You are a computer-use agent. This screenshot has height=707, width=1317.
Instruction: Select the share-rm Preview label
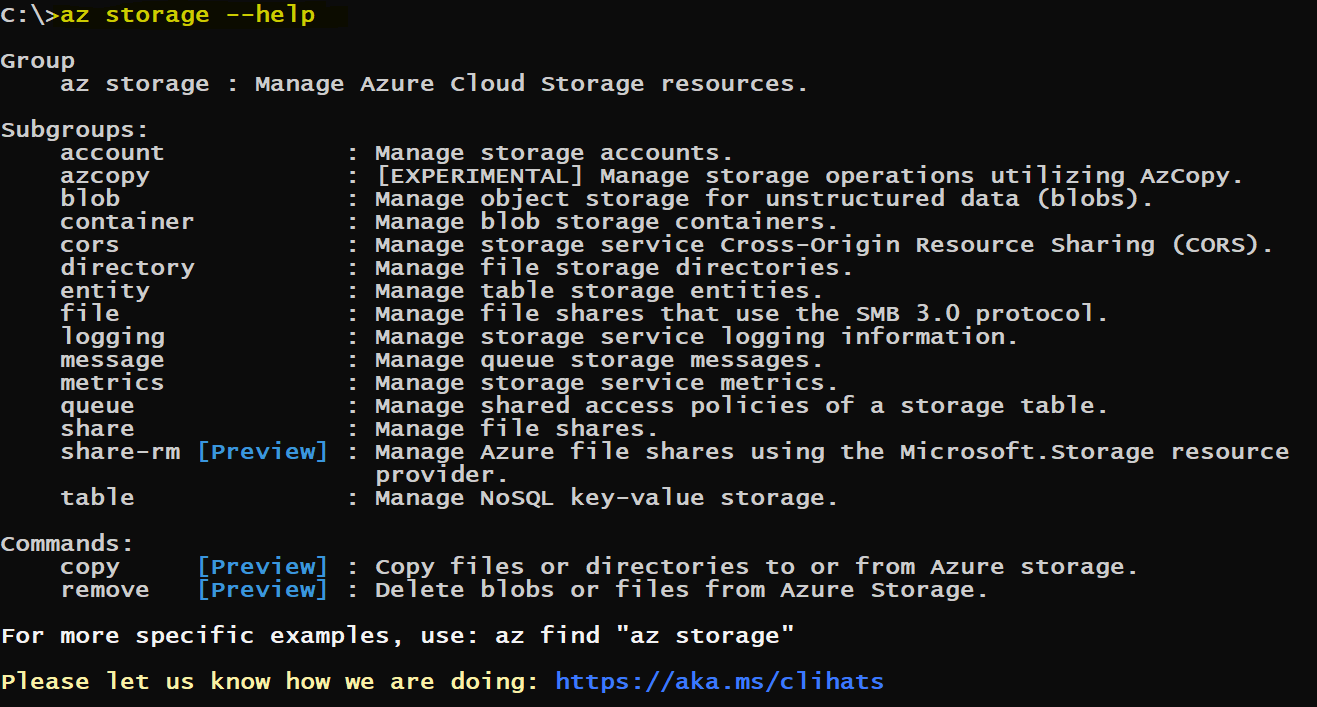coord(263,451)
